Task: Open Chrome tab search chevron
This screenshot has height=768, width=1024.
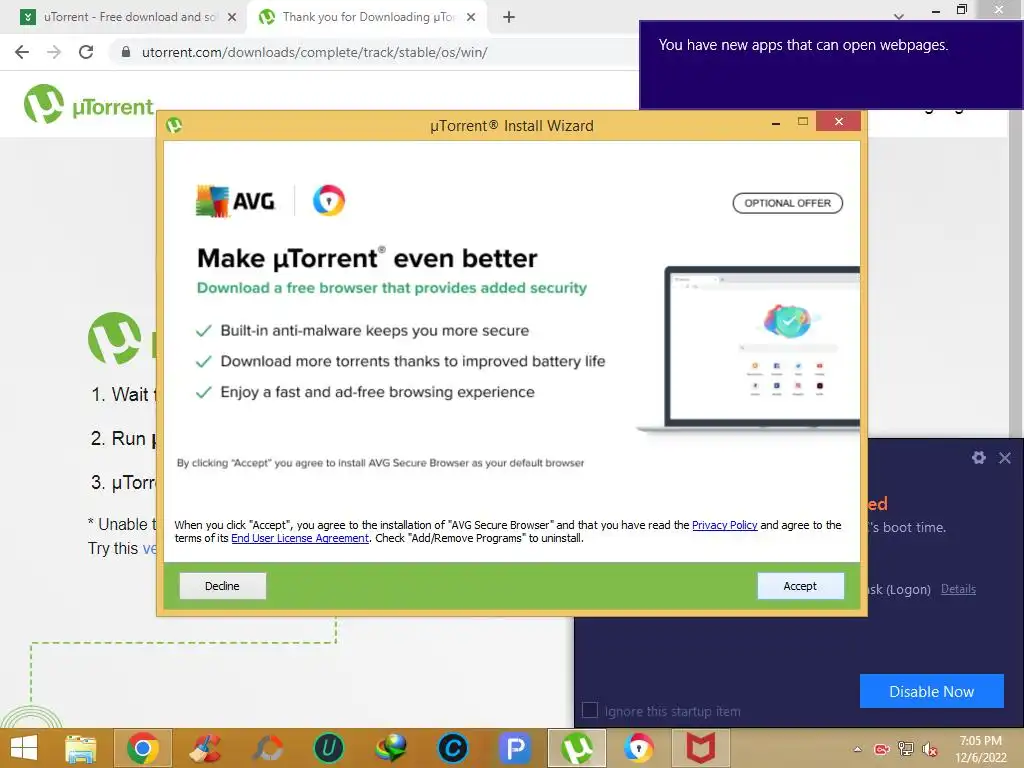Action: point(899,16)
